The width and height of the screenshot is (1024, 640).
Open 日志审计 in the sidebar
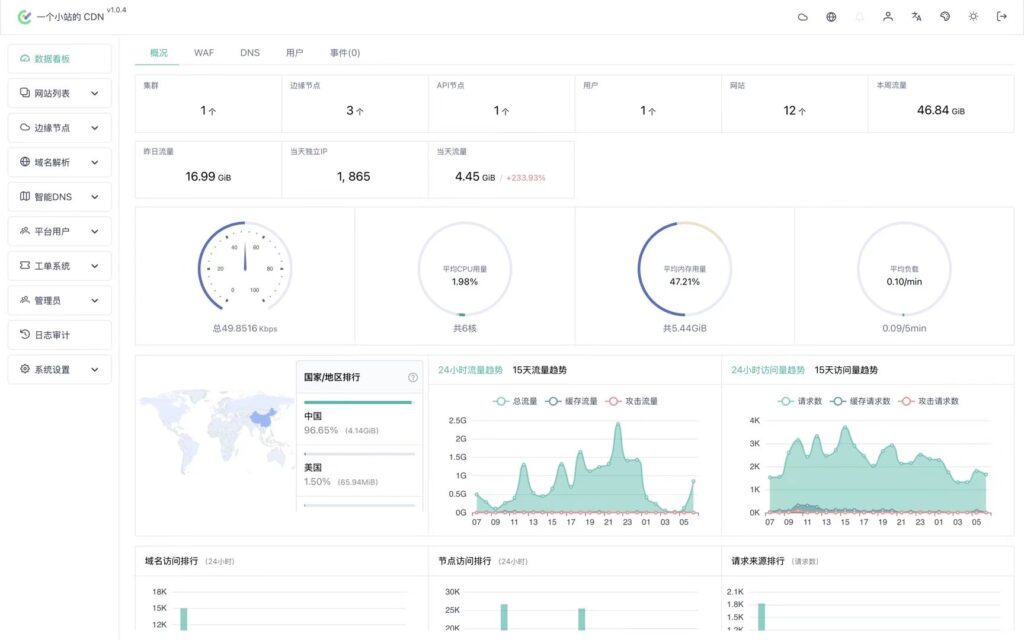pos(59,335)
